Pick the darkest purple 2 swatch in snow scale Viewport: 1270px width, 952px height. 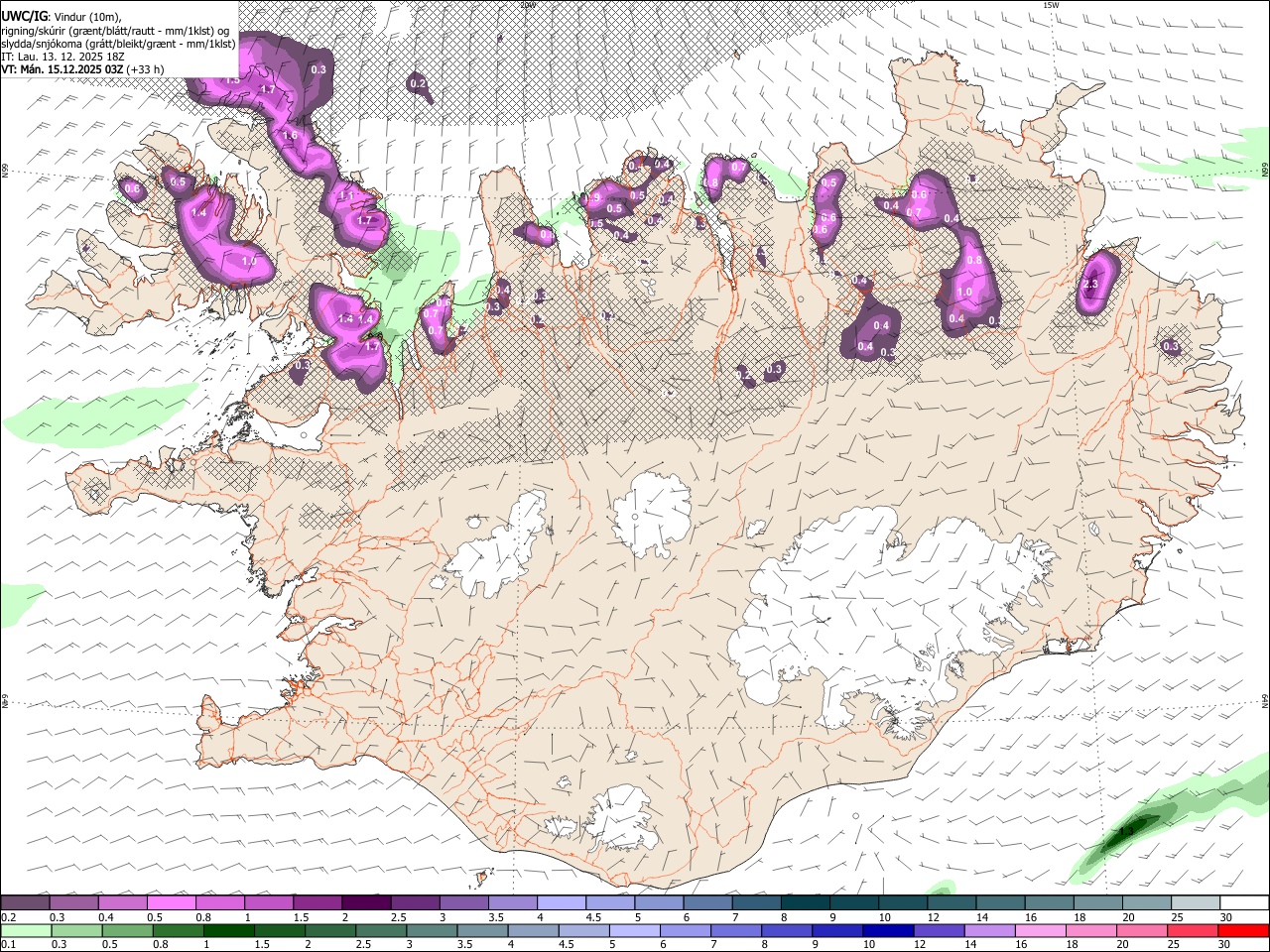[365, 902]
